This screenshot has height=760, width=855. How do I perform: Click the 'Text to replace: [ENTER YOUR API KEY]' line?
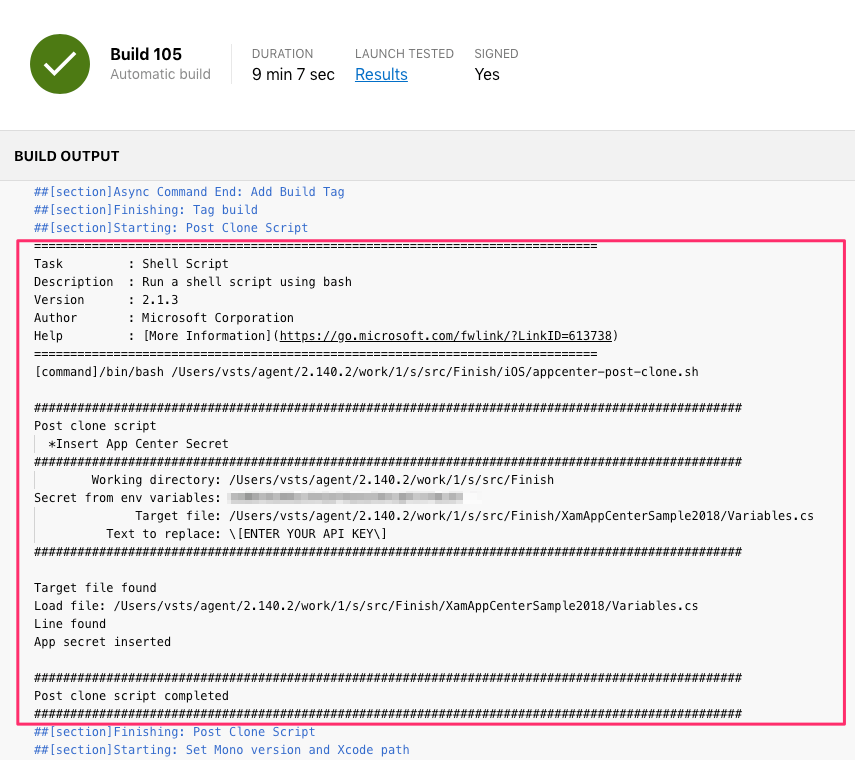(246, 534)
